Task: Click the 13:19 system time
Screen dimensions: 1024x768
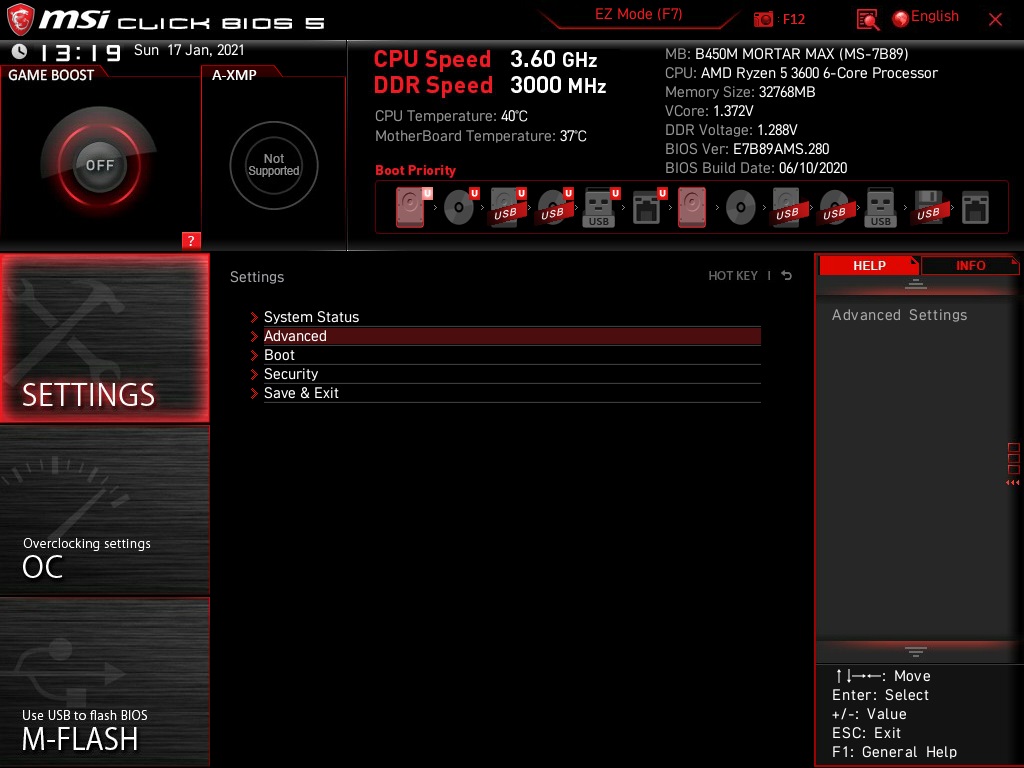Action: pyautogui.click(x=80, y=52)
